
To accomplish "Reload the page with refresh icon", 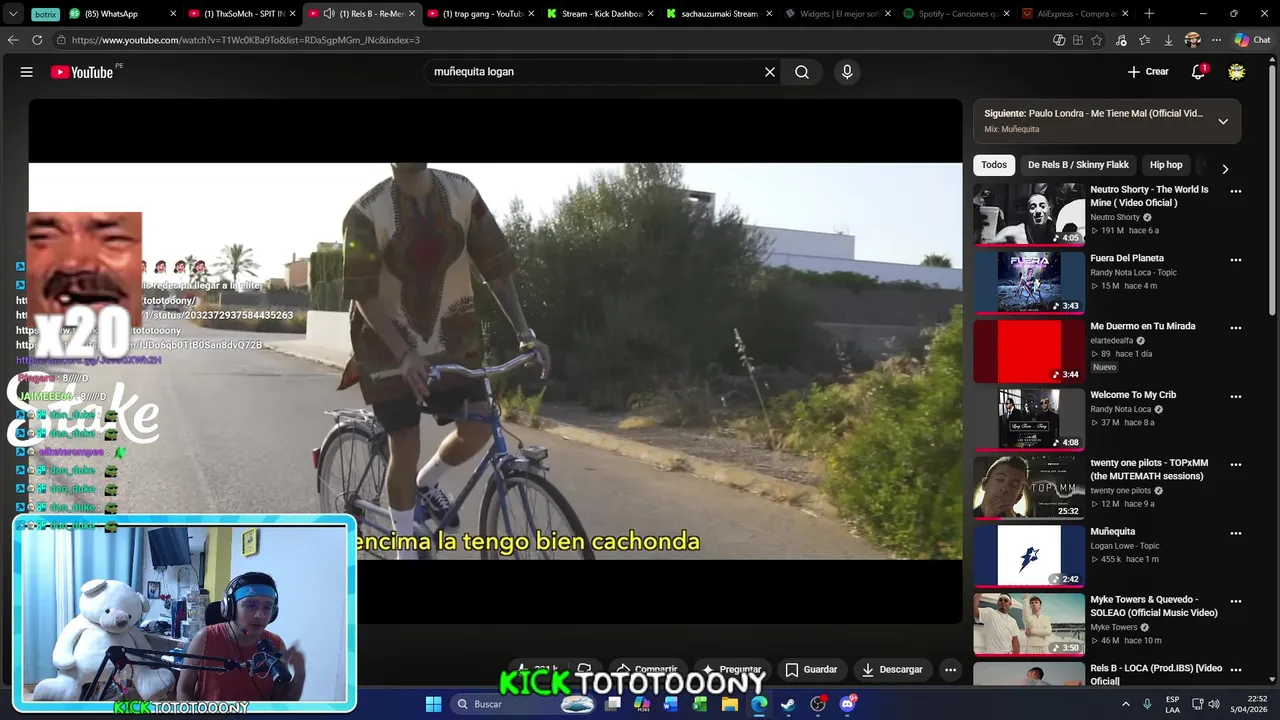I will click(x=37, y=40).
